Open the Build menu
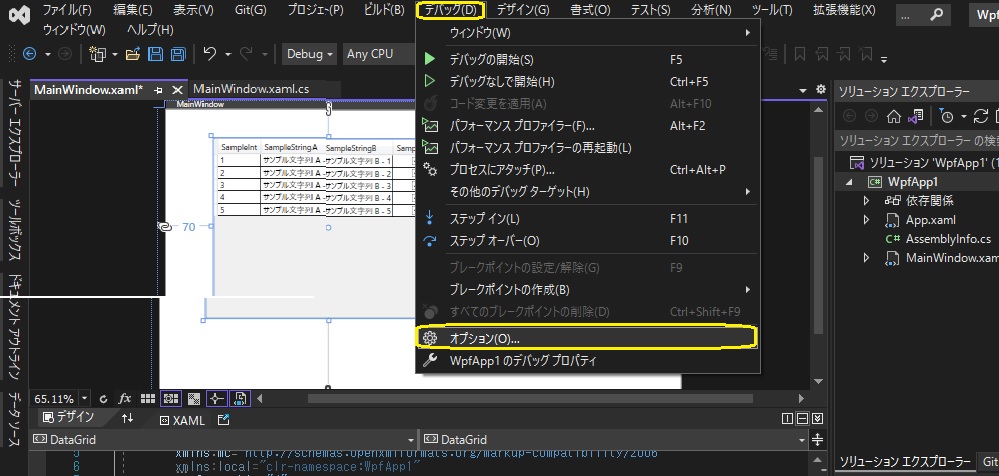This screenshot has height=476, width=999. click(x=384, y=10)
